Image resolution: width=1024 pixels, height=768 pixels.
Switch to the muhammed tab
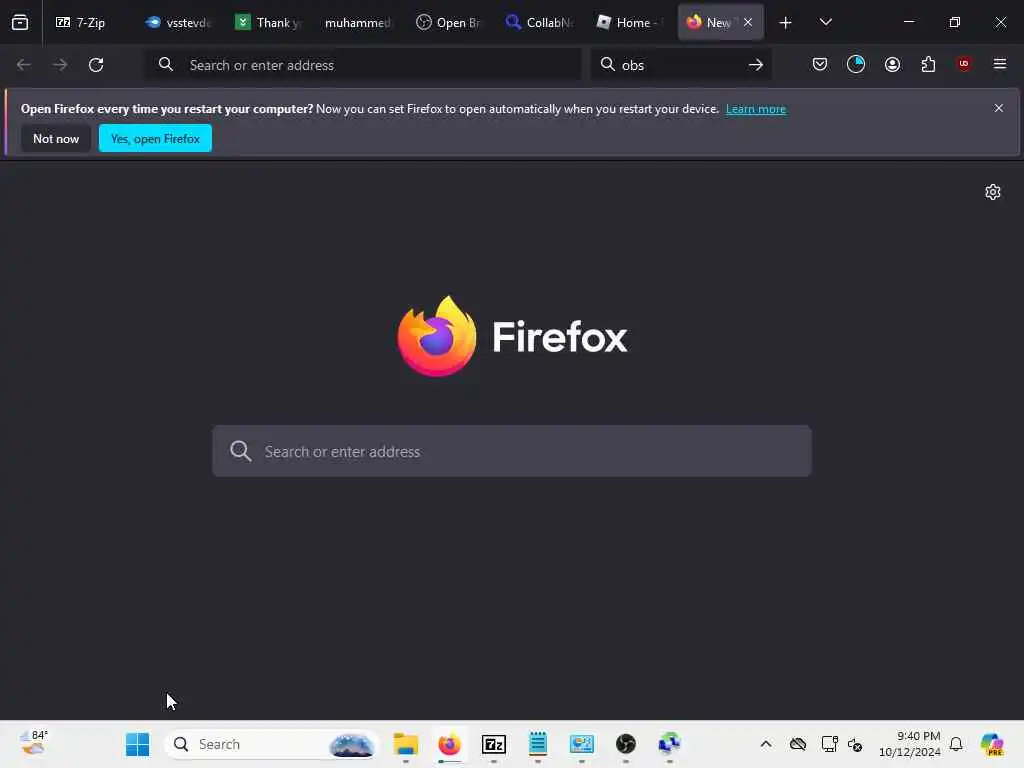(357, 22)
